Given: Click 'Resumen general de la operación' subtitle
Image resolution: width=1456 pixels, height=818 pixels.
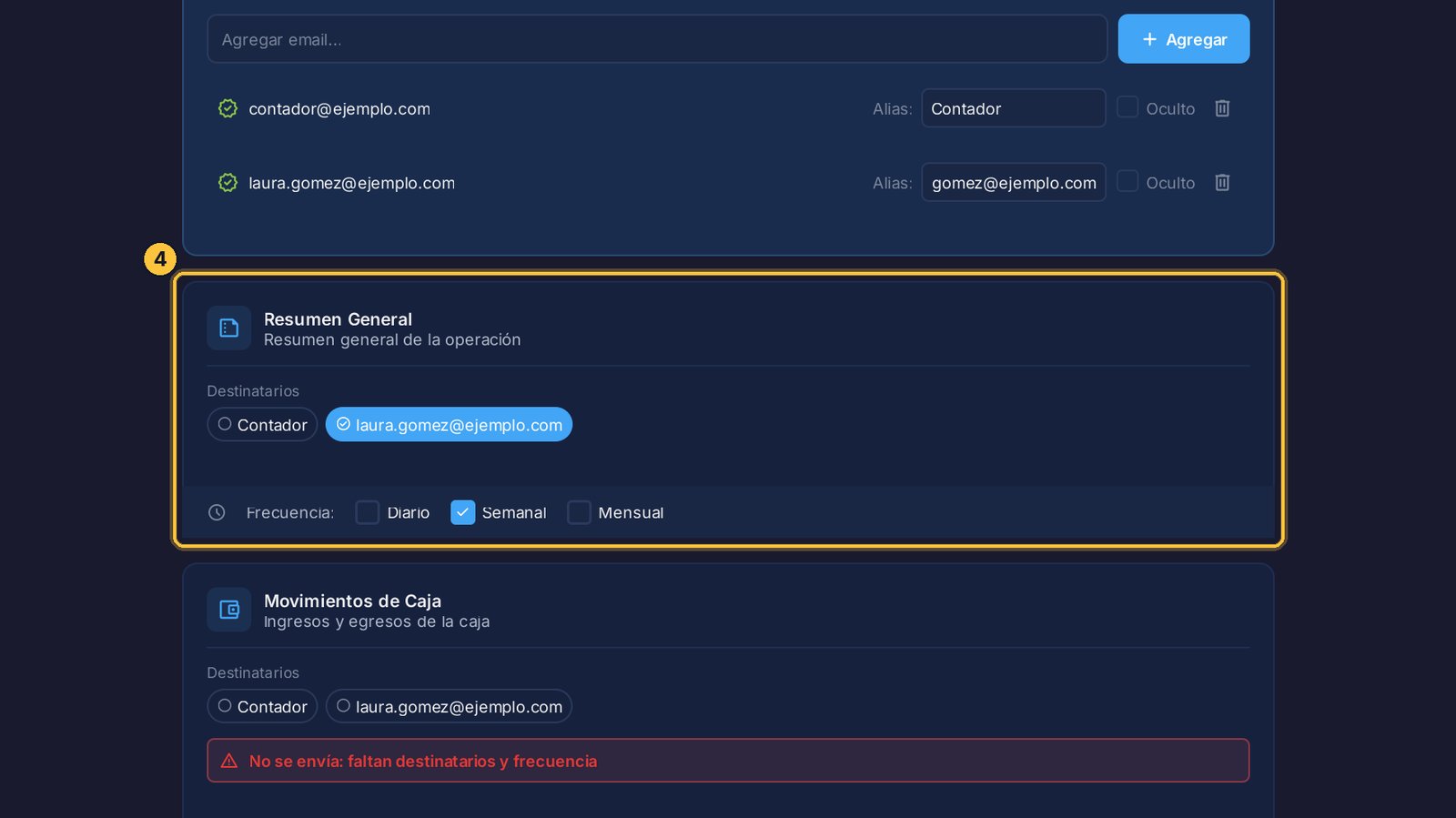Looking at the screenshot, I should [x=392, y=340].
